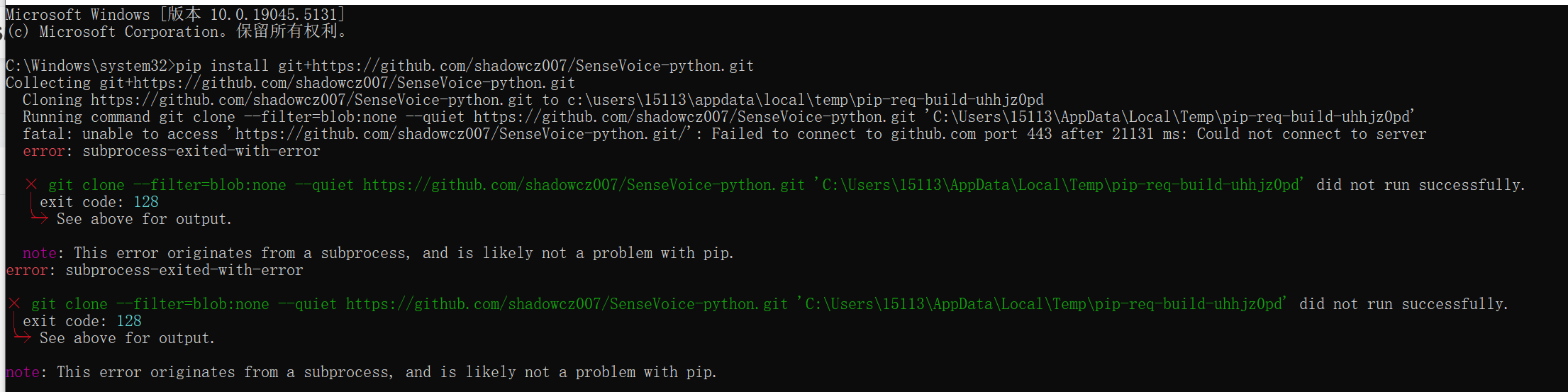Click the lower red X failure mark
Image resolution: width=1568 pixels, height=392 pixels.
point(14,304)
